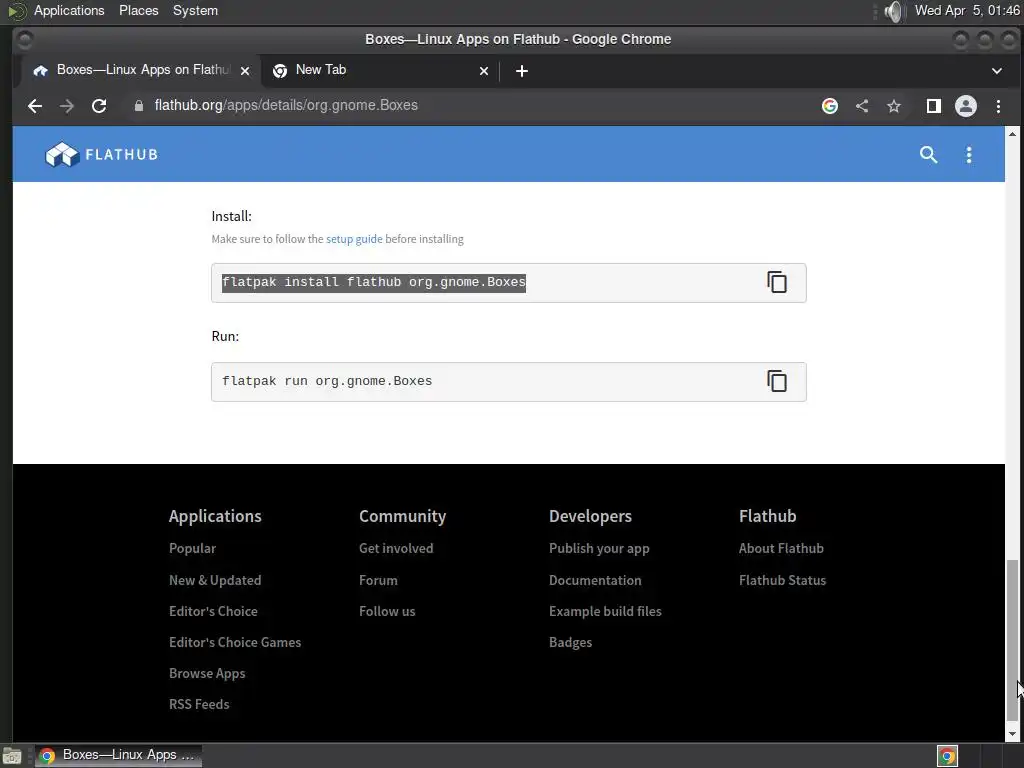
Task: Open Editor's Choice link
Action: 213,611
